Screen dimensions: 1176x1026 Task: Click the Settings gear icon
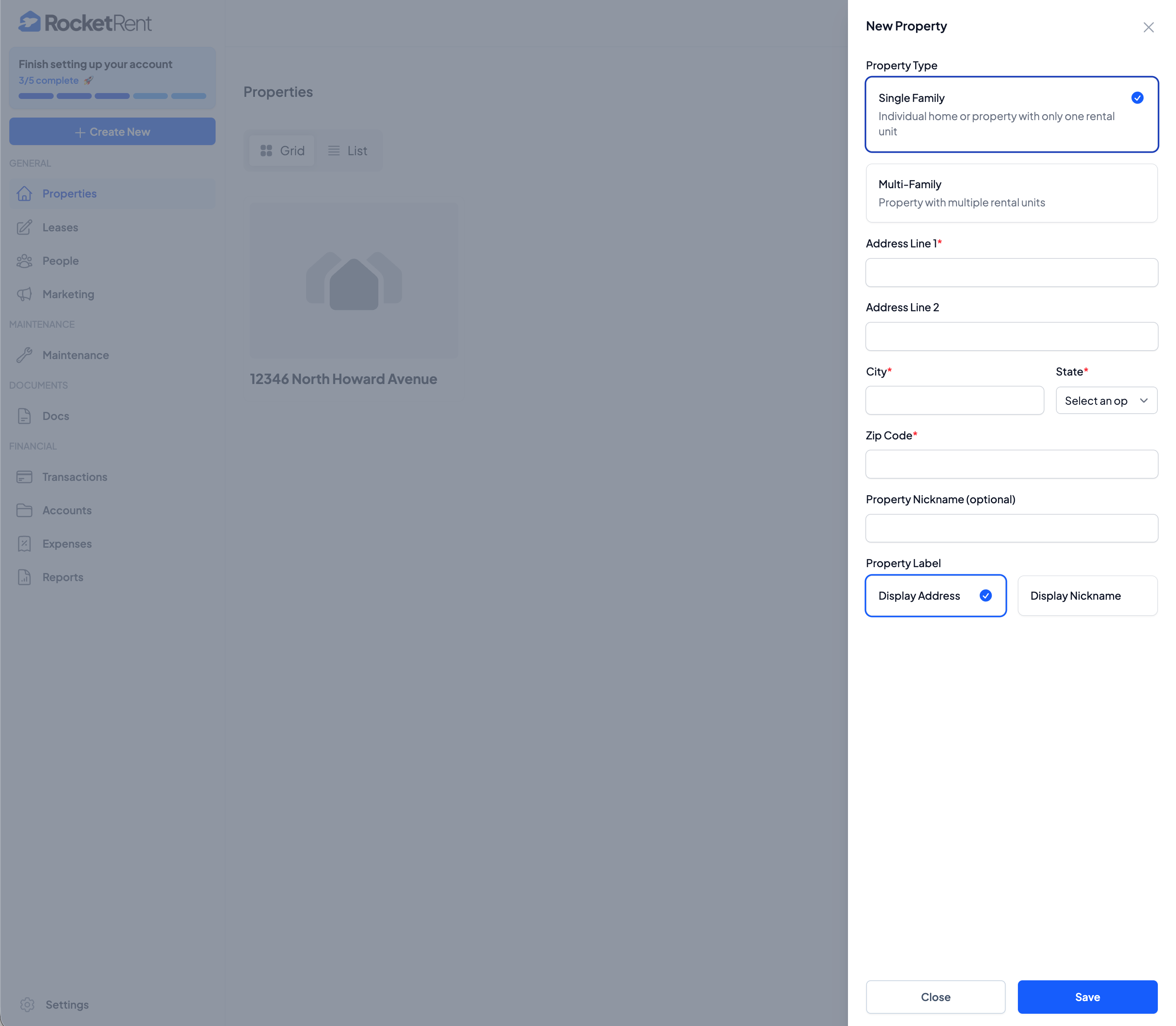tap(27, 1005)
